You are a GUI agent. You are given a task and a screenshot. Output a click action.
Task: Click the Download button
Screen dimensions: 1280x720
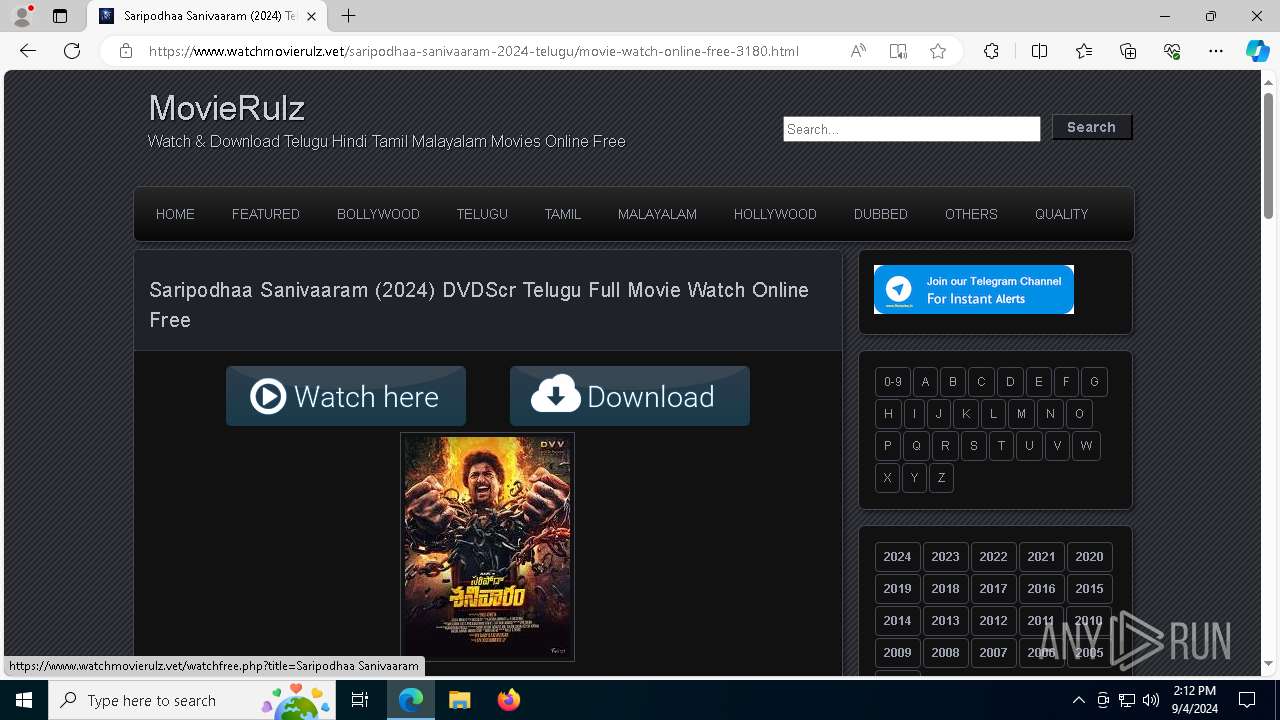coord(630,396)
